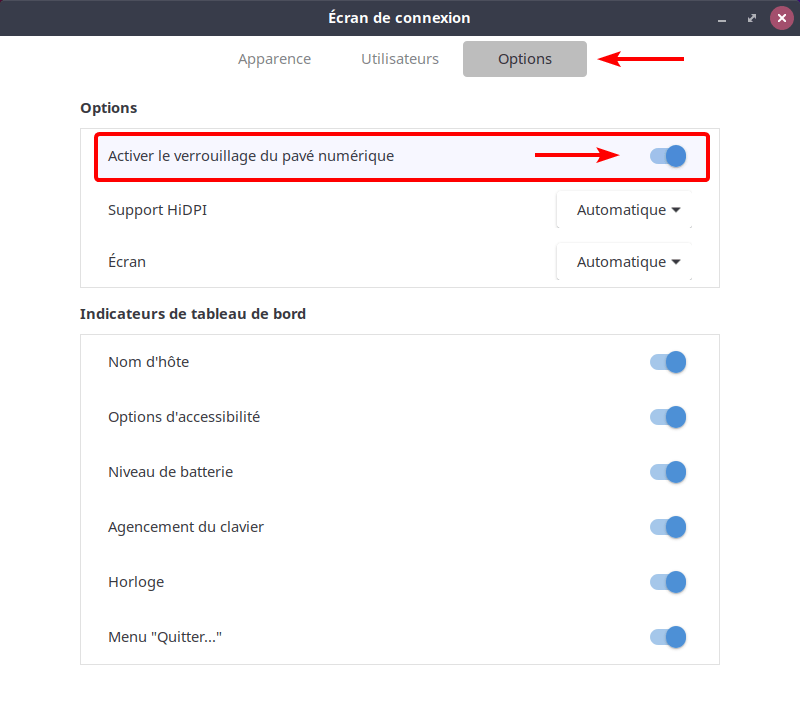Open the Utilisateurs tab
This screenshot has width=800, height=709.
pos(400,59)
